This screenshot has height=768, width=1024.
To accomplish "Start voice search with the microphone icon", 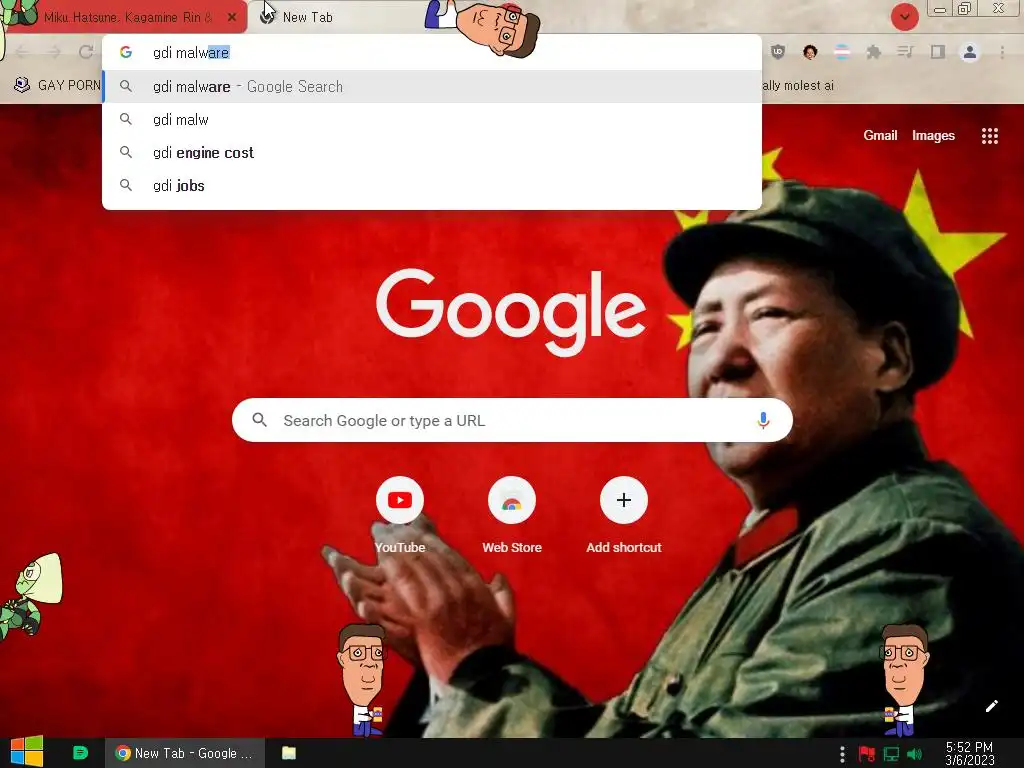I will point(763,420).
